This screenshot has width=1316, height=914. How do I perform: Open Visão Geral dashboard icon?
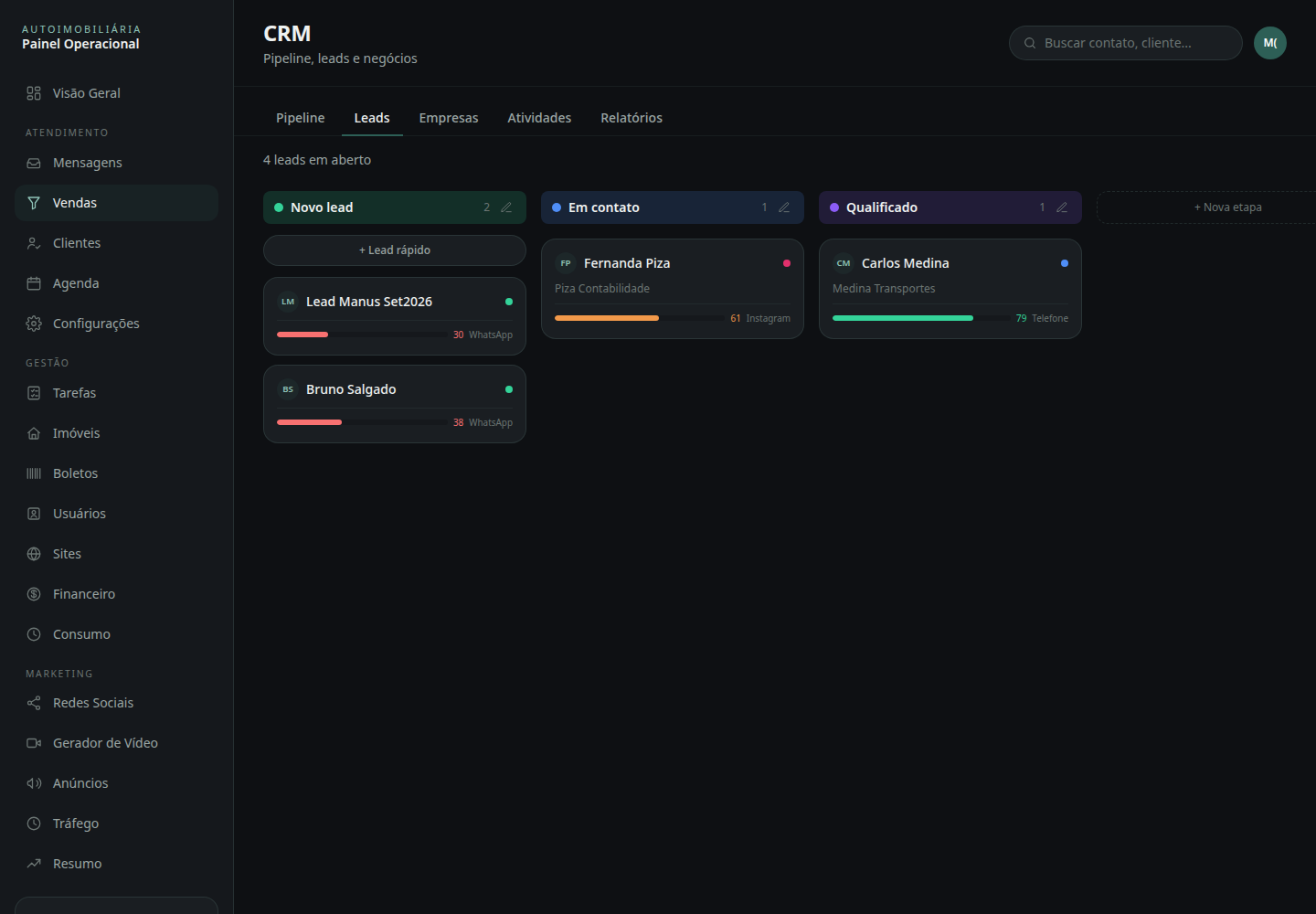click(x=34, y=93)
